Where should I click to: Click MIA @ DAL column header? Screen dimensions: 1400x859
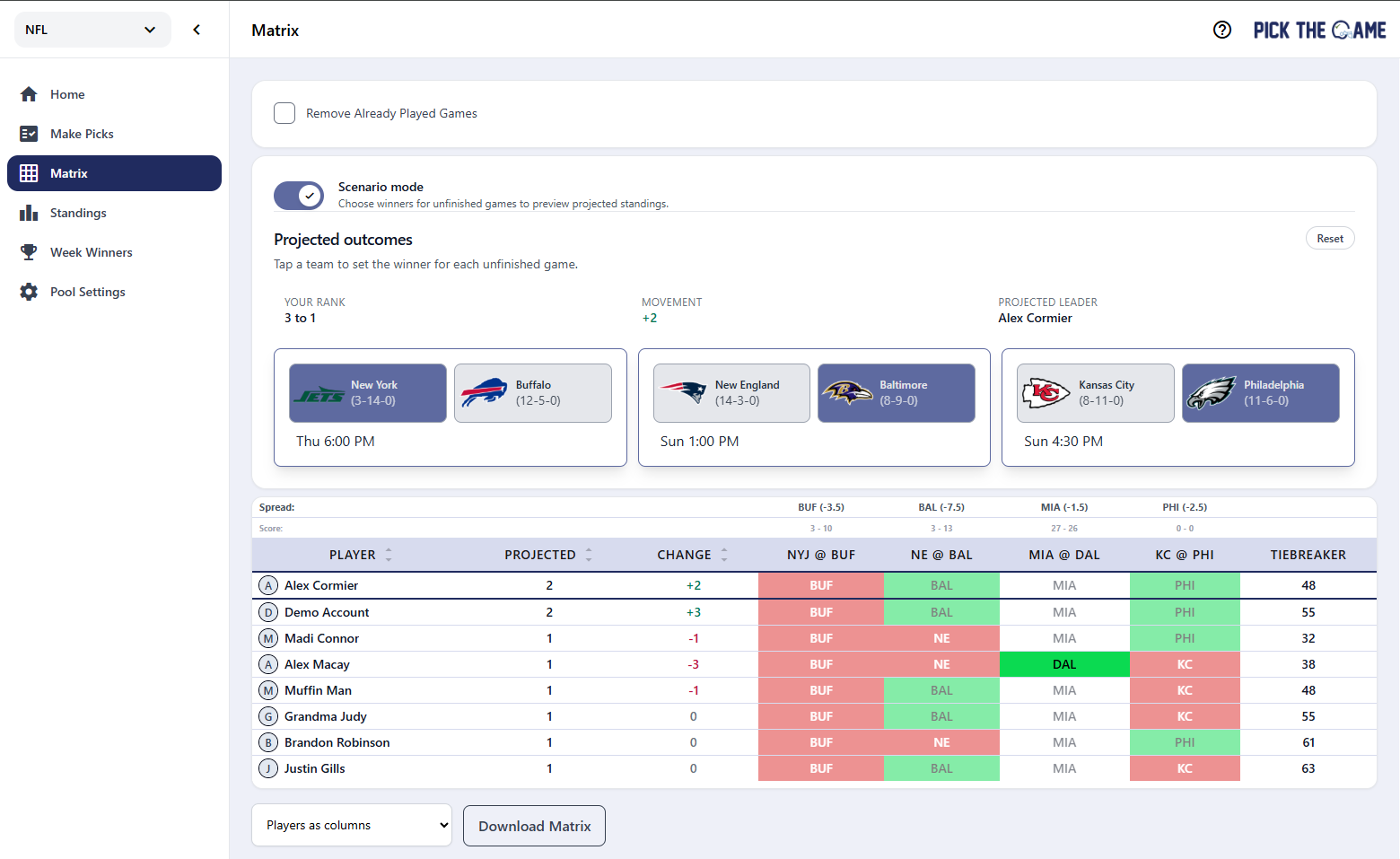(1064, 555)
